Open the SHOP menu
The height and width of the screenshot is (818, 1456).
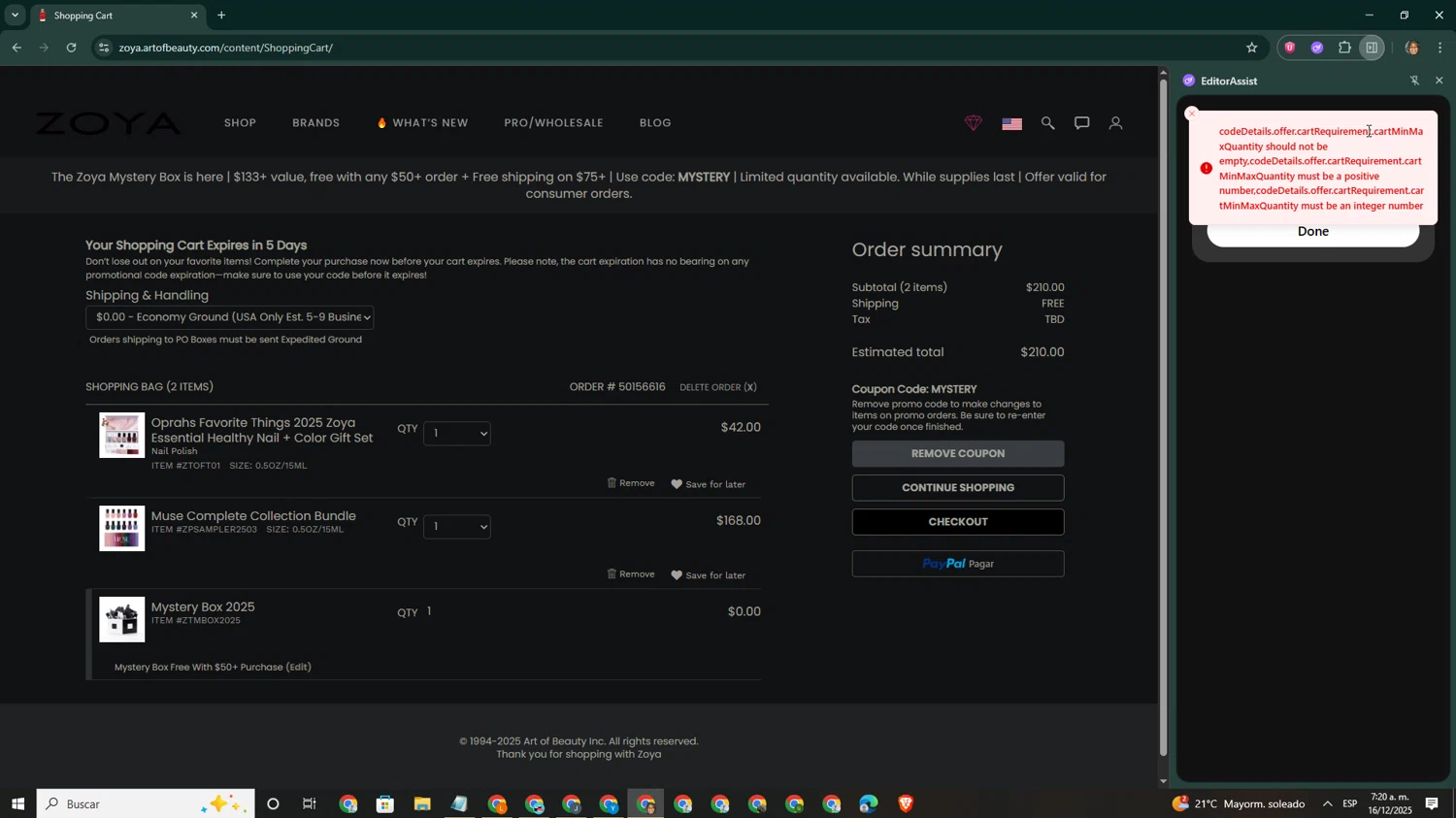[x=240, y=123]
